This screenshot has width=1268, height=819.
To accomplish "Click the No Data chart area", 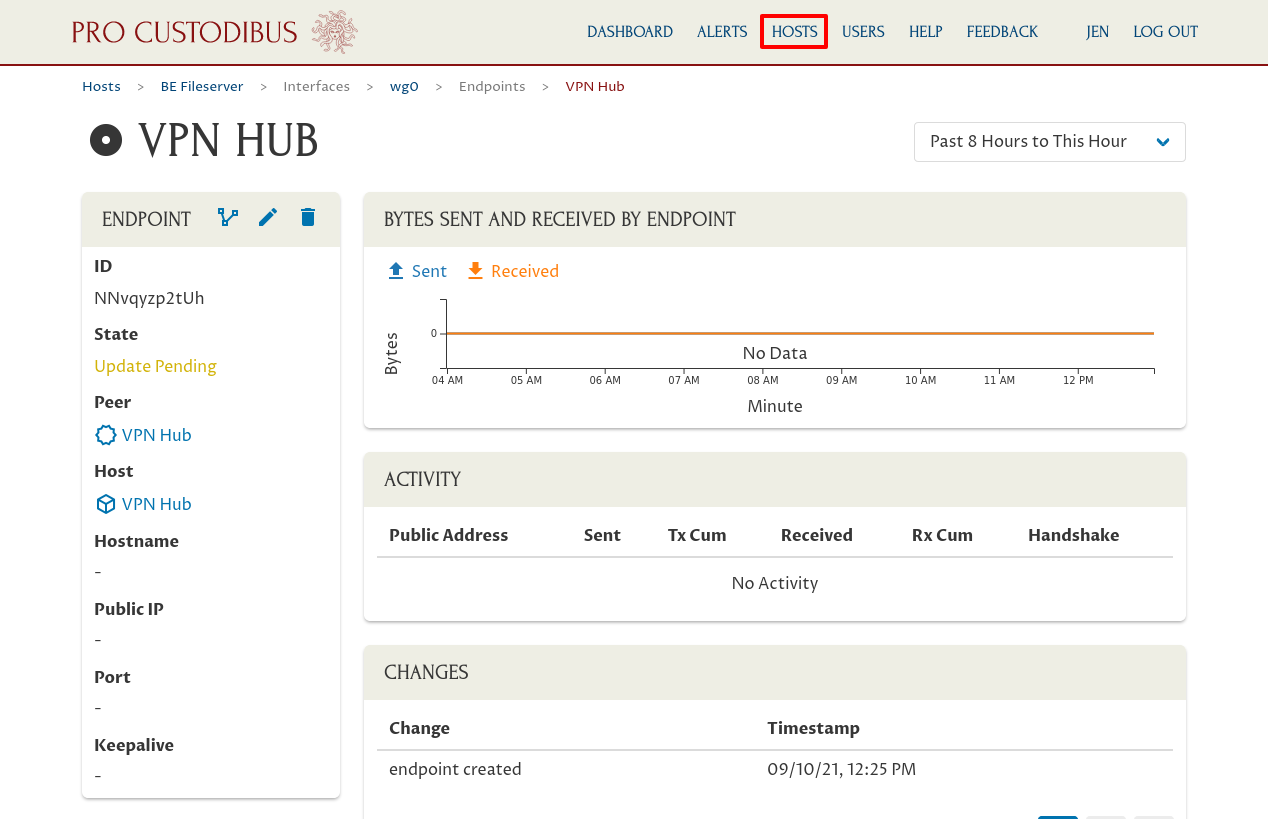I will point(775,353).
